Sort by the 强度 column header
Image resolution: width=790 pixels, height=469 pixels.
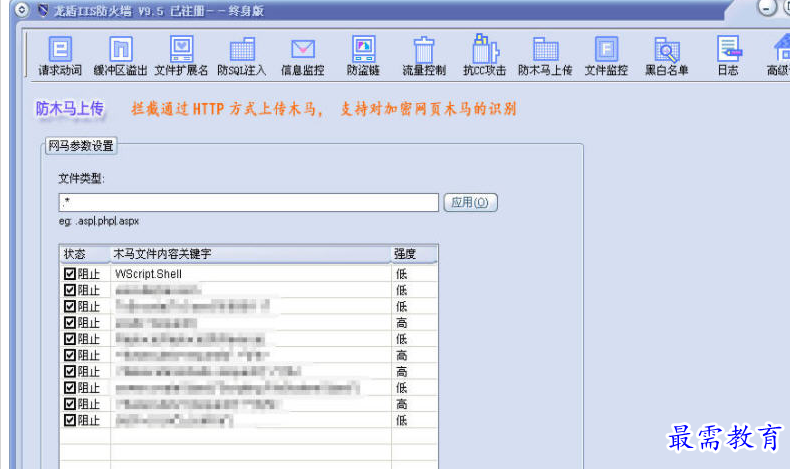coord(414,254)
